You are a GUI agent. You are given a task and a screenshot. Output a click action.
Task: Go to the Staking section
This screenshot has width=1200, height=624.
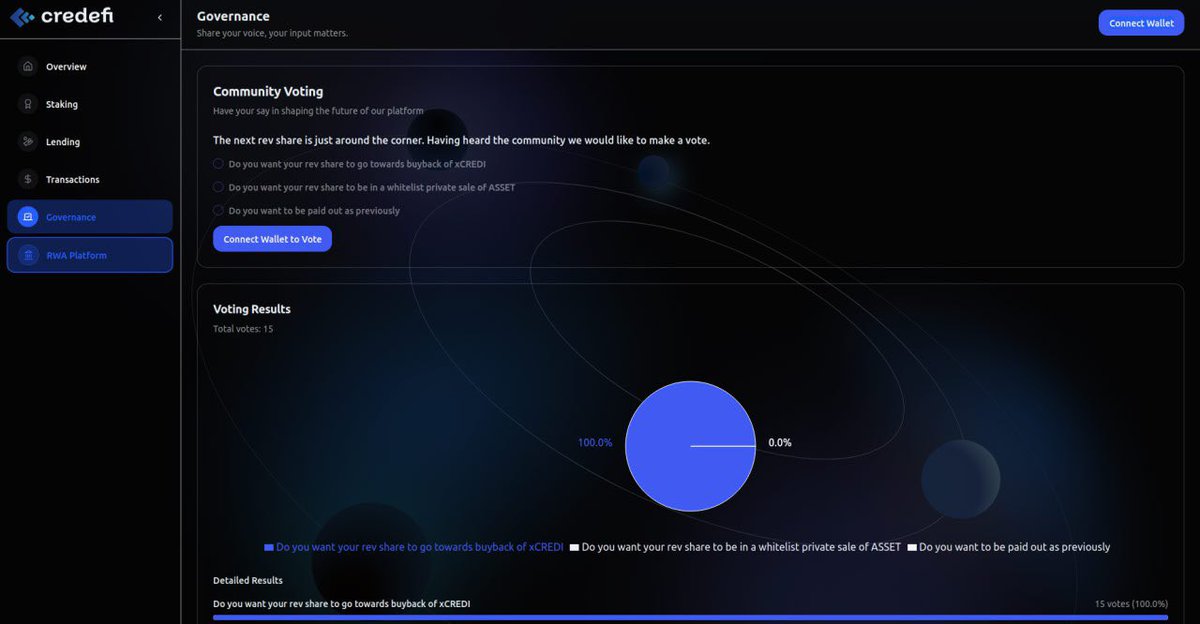point(90,104)
